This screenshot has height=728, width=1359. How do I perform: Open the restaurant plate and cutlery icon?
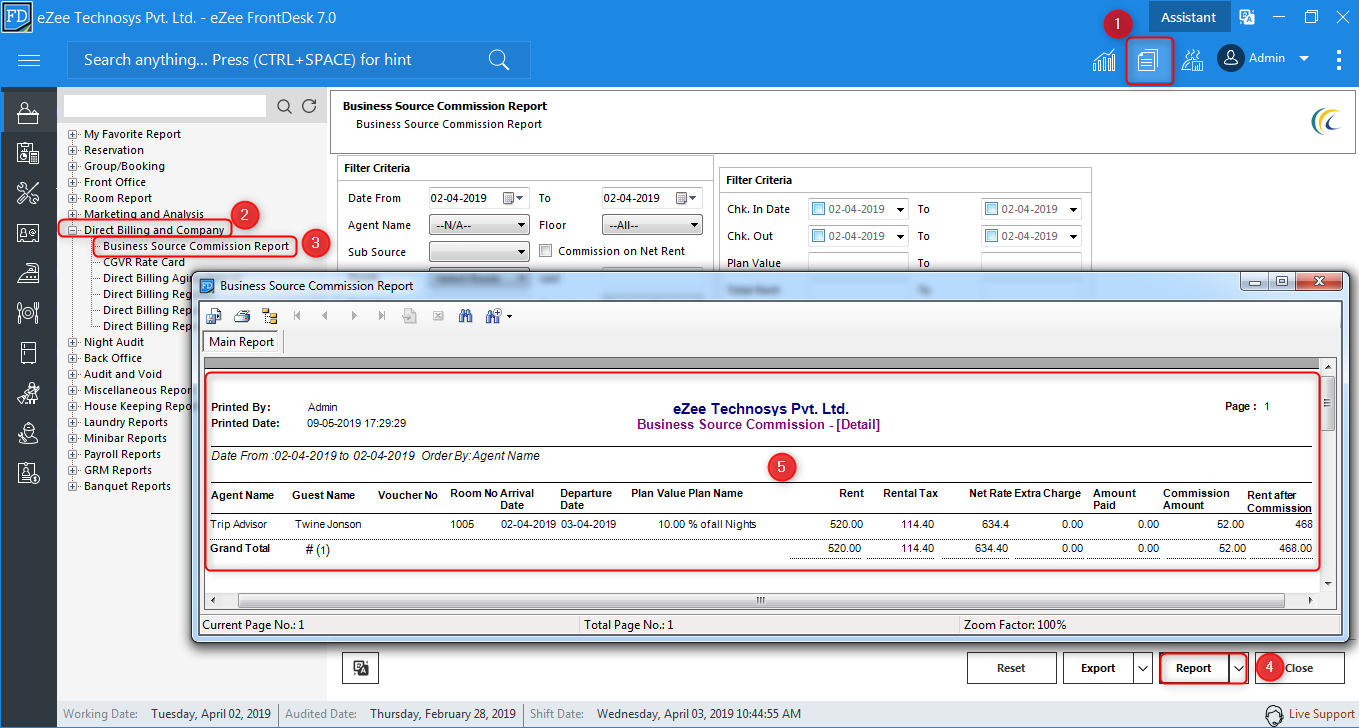28,313
